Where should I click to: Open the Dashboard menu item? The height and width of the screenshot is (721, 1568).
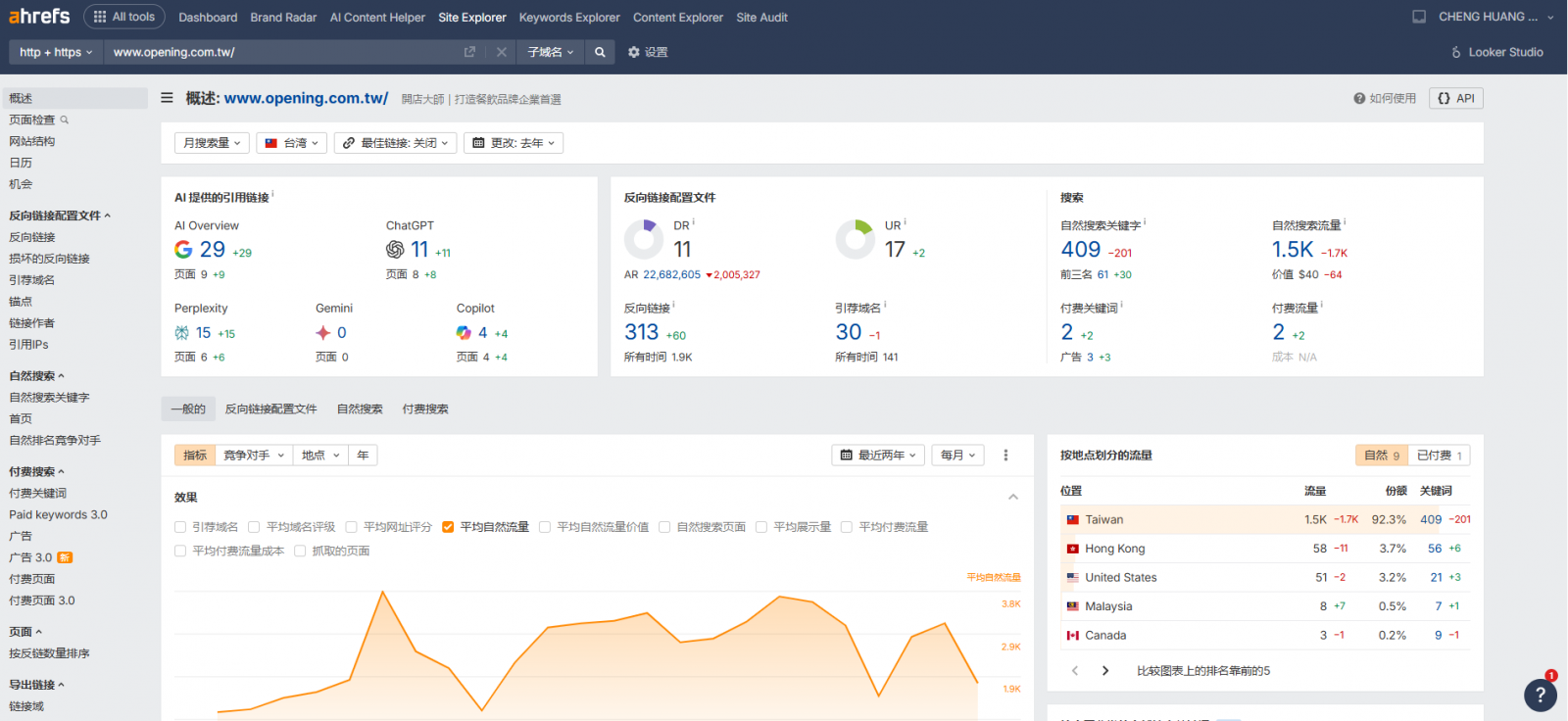[208, 17]
